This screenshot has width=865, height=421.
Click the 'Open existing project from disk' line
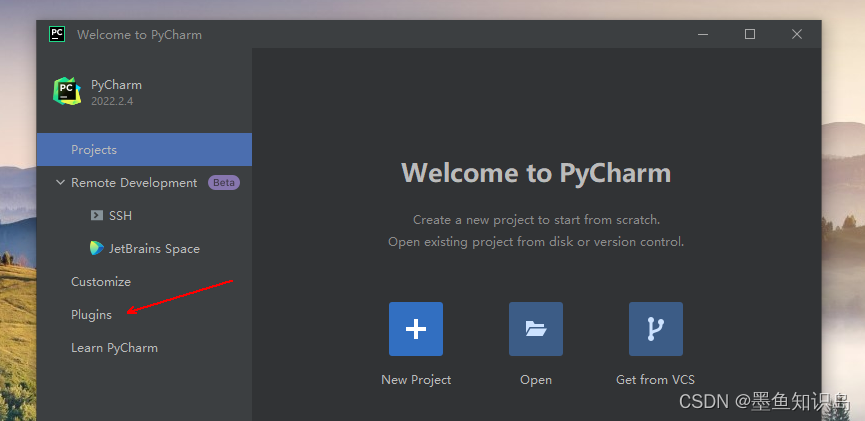coord(536,242)
